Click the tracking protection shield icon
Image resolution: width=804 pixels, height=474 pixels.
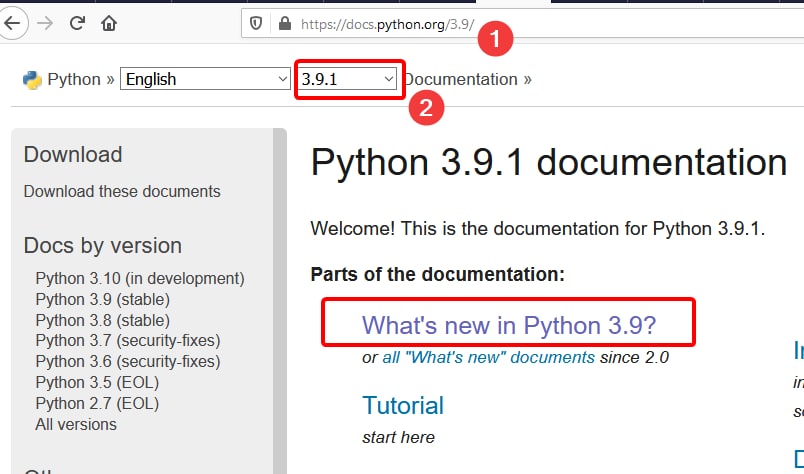point(256,24)
